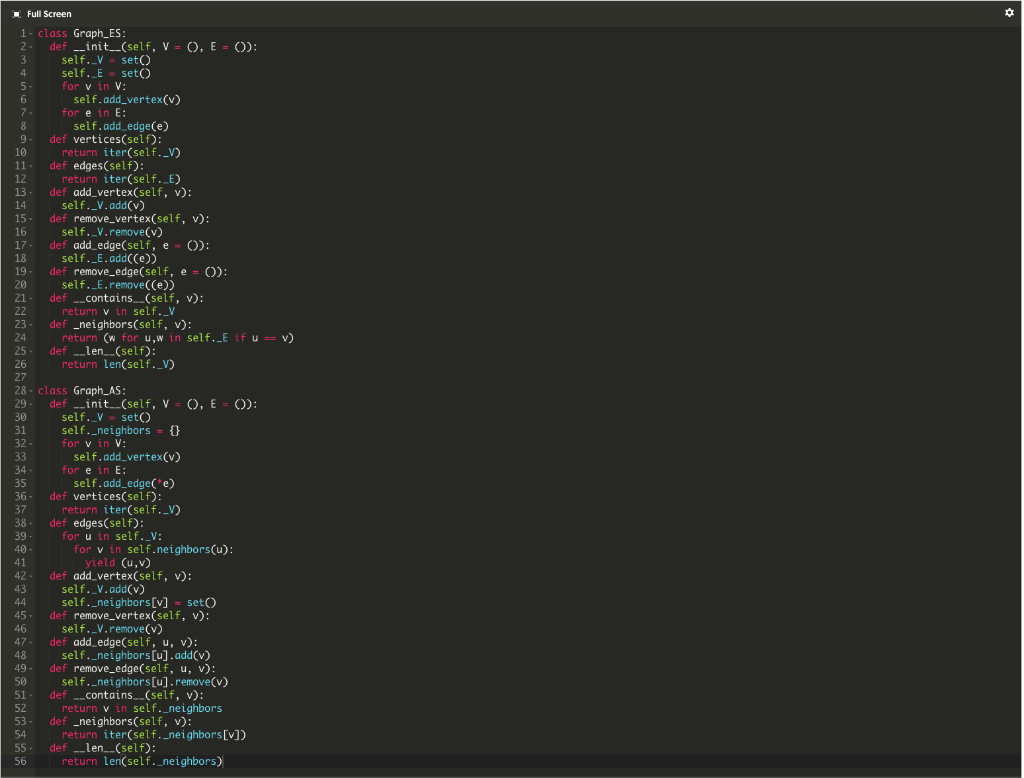Click 'Graph_AS' class name text
The image size is (1024, 778).
pos(99,391)
